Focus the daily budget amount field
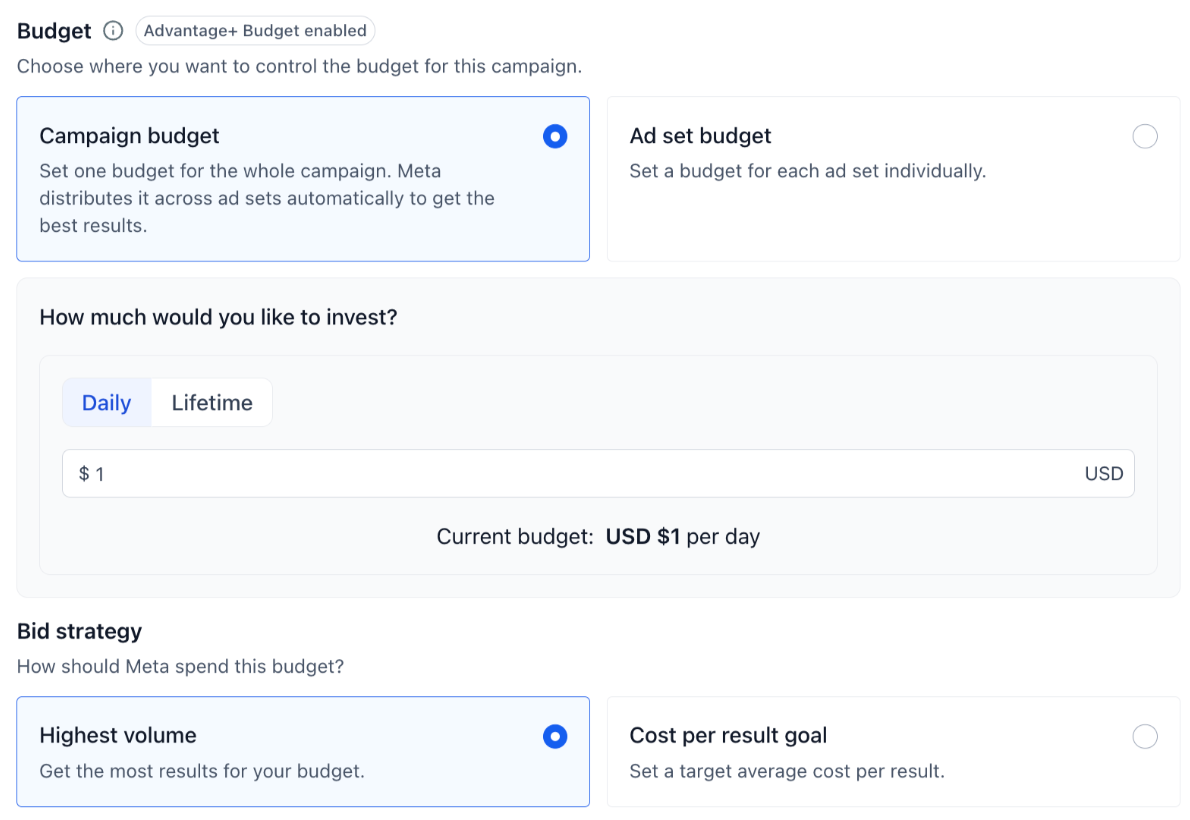Image resolution: width=1190 pixels, height=820 pixels. 598,474
